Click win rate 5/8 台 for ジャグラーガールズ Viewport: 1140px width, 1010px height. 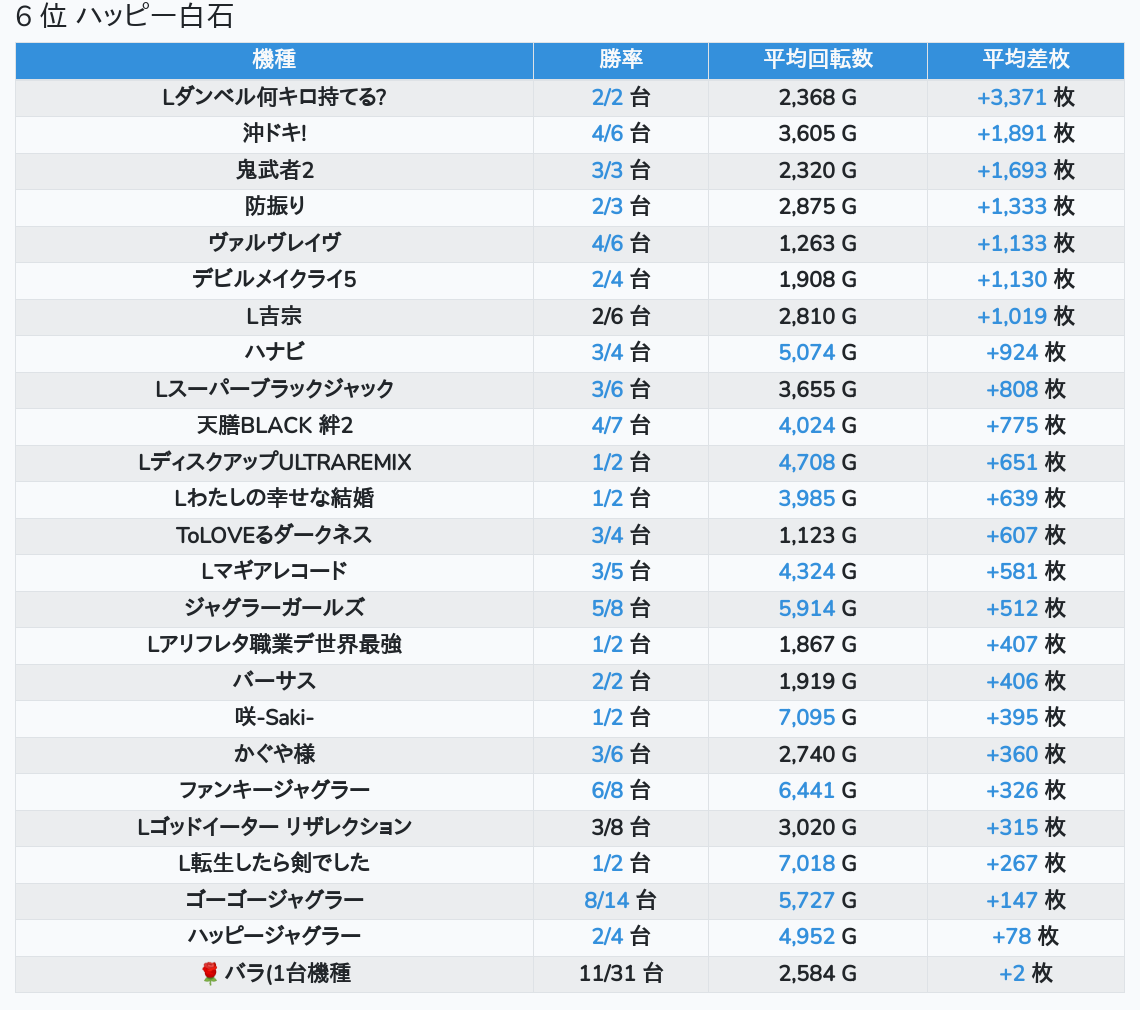pos(620,608)
